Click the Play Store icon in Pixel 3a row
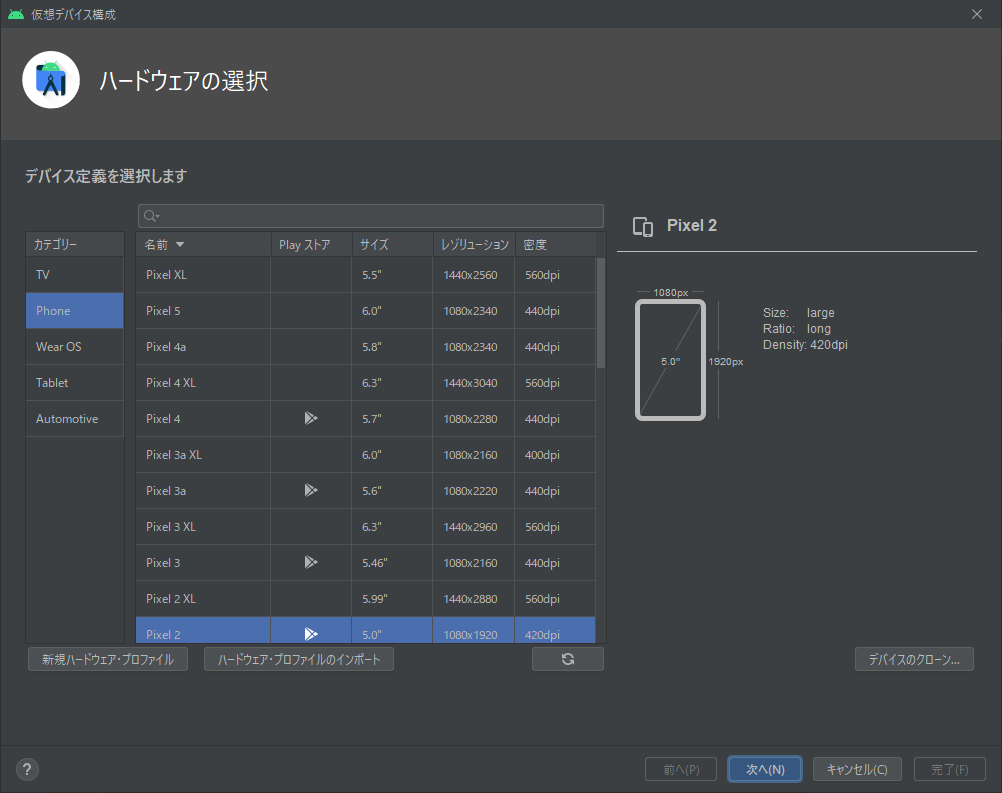The image size is (1002, 793). click(311, 491)
